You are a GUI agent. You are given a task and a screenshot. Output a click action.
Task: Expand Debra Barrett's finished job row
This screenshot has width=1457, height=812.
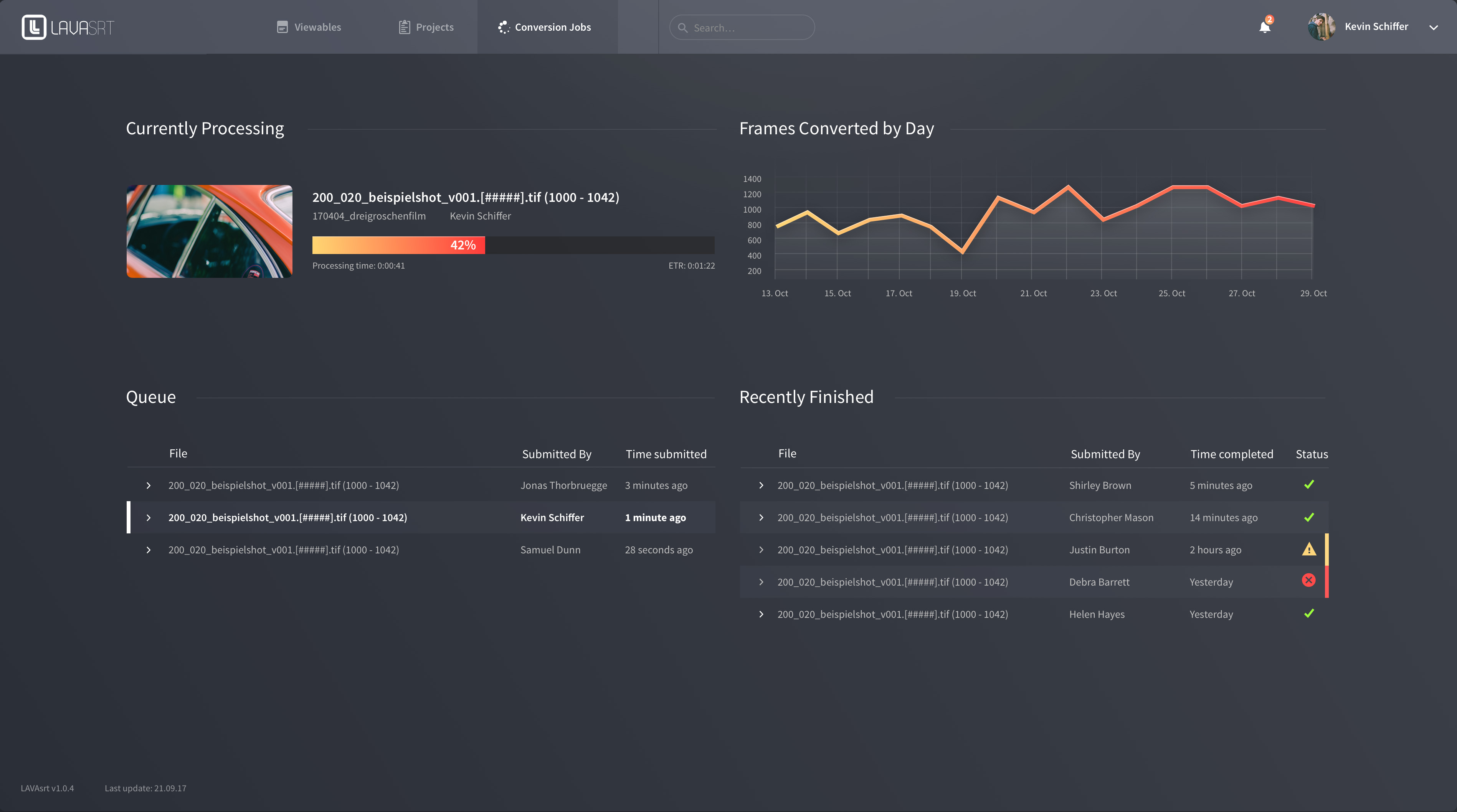761,583
